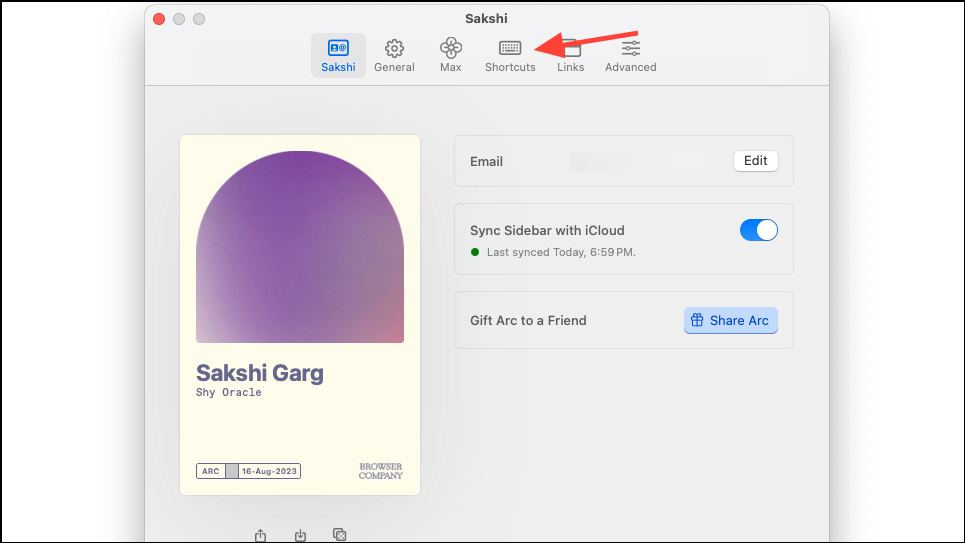Viewport: 965px width, 543px height.
Task: Toggle Sync Sidebar with iCloud switch
Action: pos(758,230)
